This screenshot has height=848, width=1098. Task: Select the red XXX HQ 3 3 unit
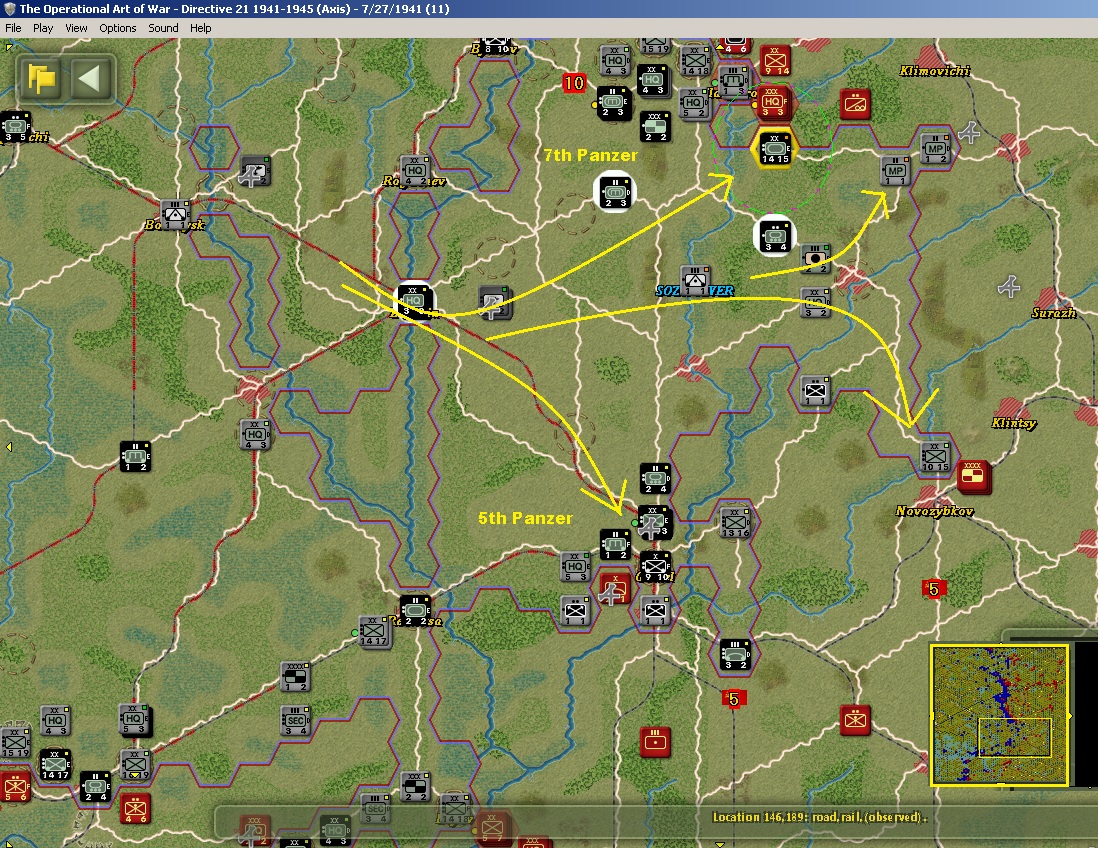[x=772, y=102]
